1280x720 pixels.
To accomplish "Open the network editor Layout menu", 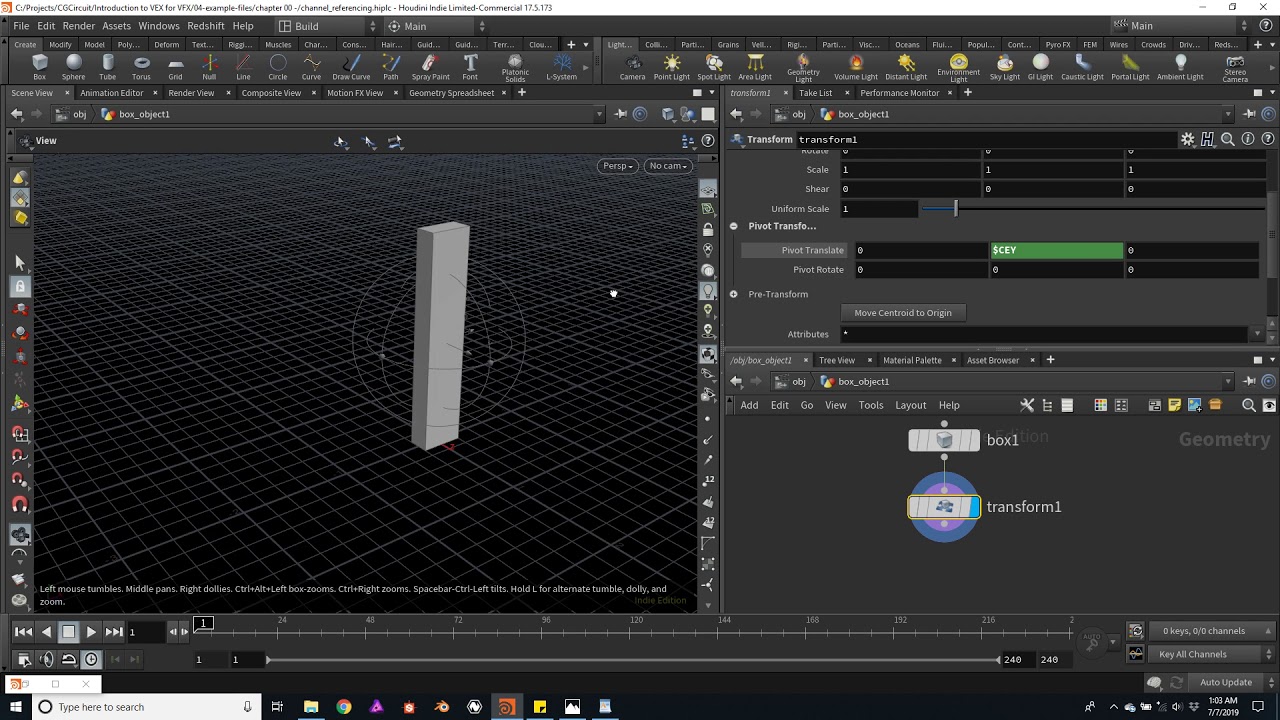I will [910, 405].
